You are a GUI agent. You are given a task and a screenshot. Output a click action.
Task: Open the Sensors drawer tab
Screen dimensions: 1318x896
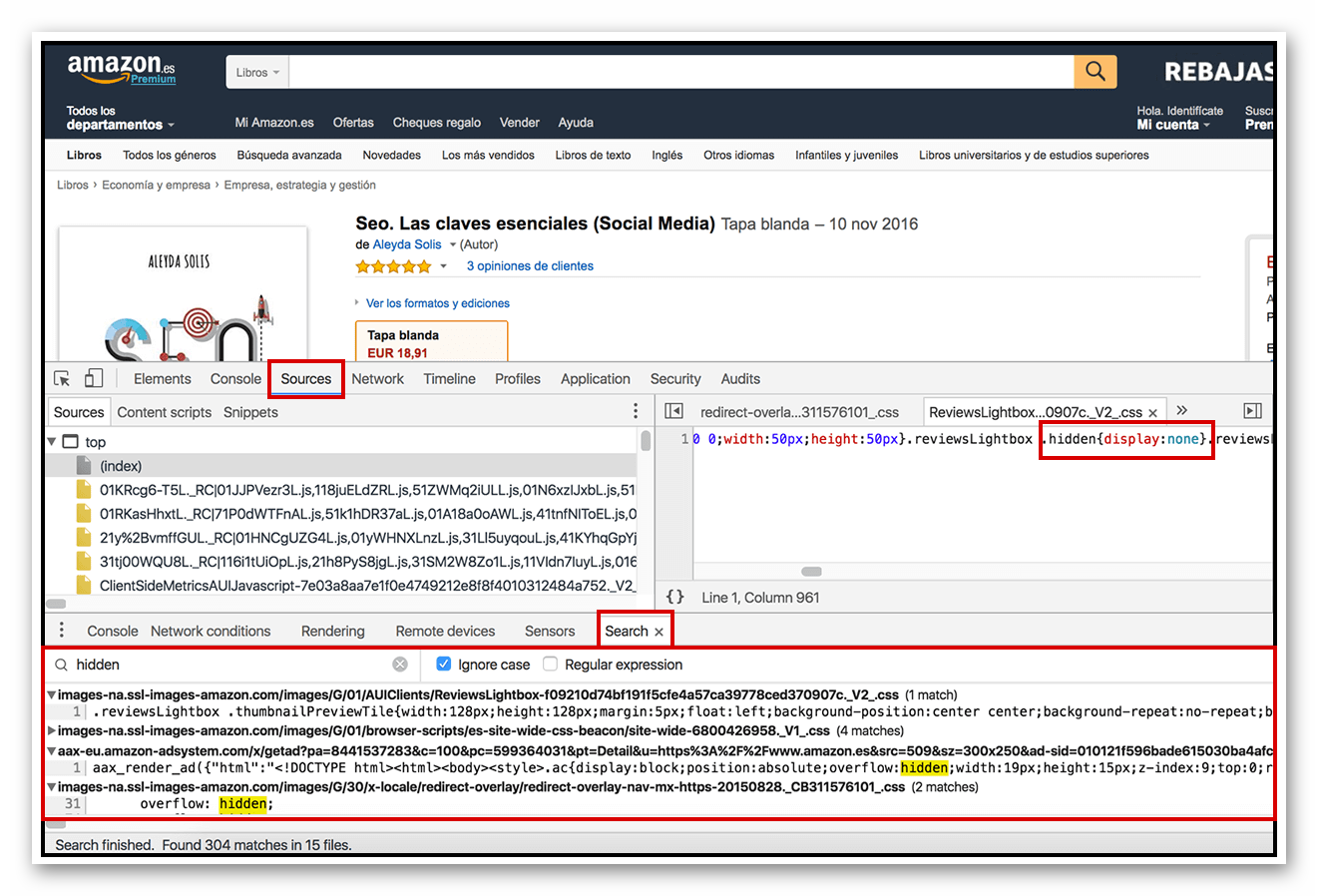(x=550, y=632)
